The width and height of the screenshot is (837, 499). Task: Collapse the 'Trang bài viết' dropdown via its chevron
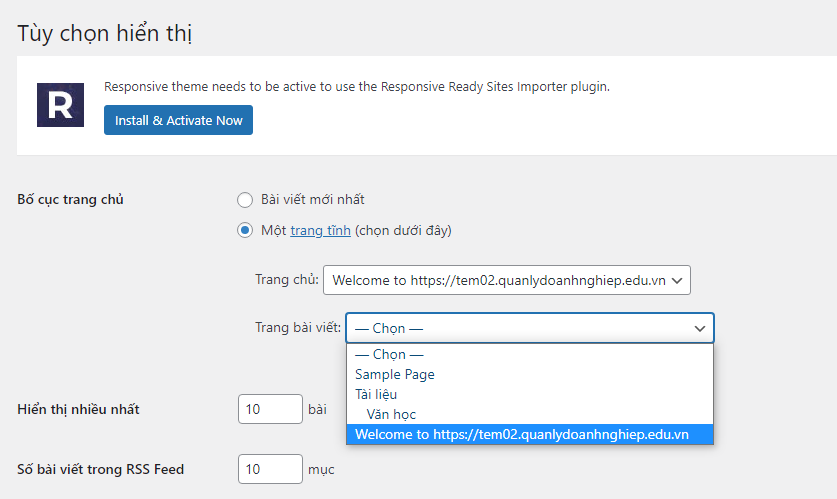699,328
